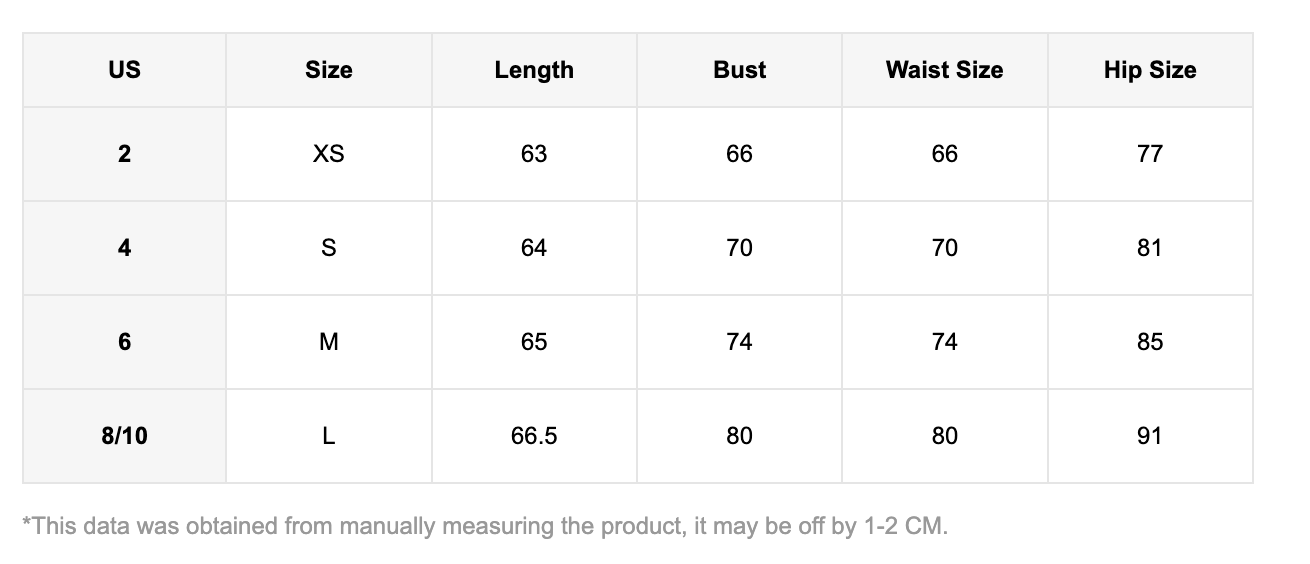Click the Waist Size column header
The height and width of the screenshot is (564, 1310).
[x=944, y=70]
